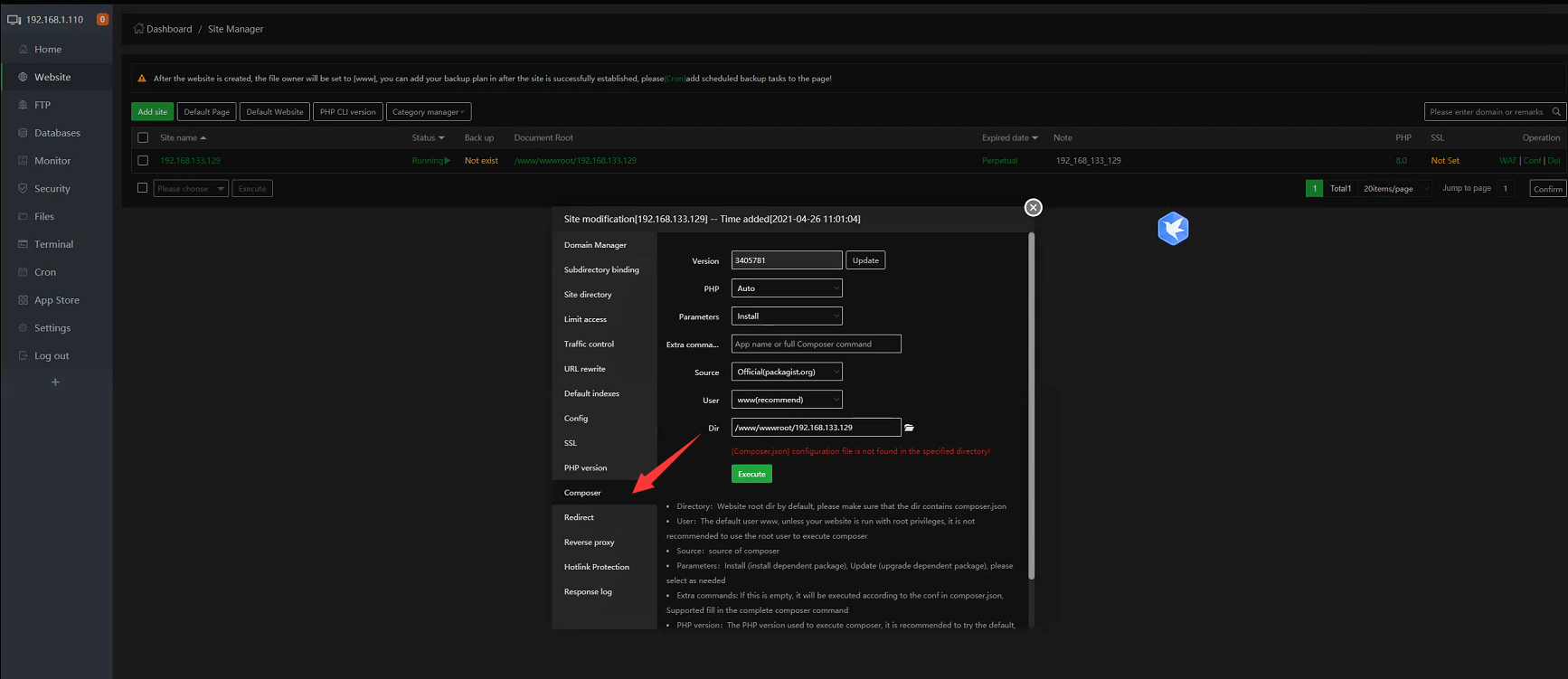This screenshot has height=679, width=1568.
Task: Open App Store in the sidebar
Action: 56,300
